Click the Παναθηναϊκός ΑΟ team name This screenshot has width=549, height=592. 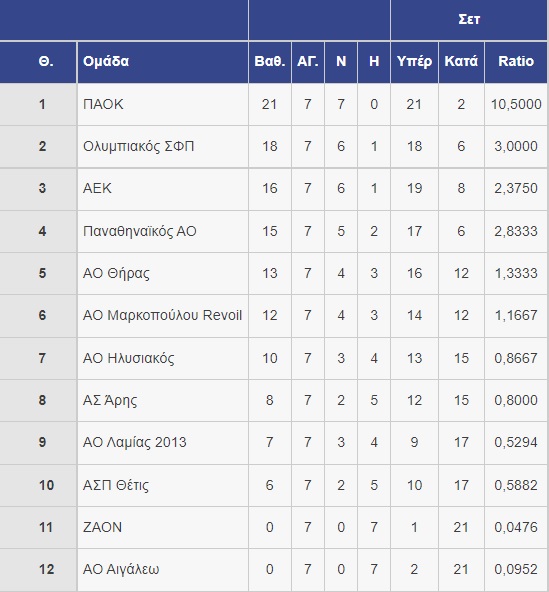tap(140, 231)
